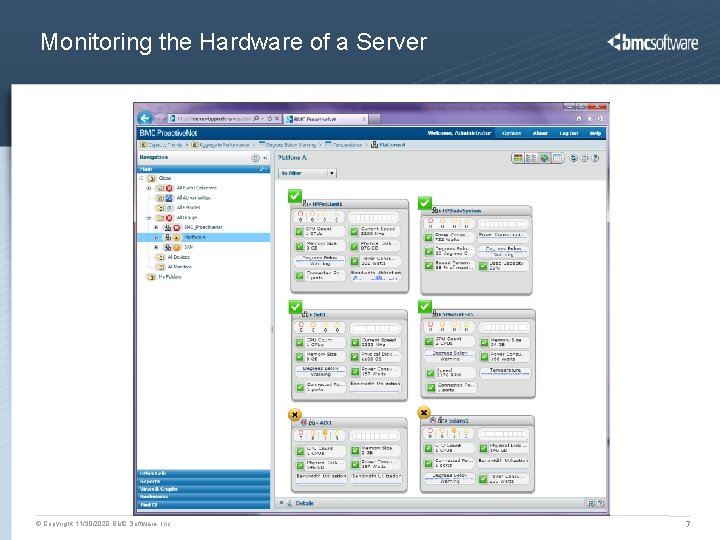Open My Folders in navigation tree

tap(169, 277)
